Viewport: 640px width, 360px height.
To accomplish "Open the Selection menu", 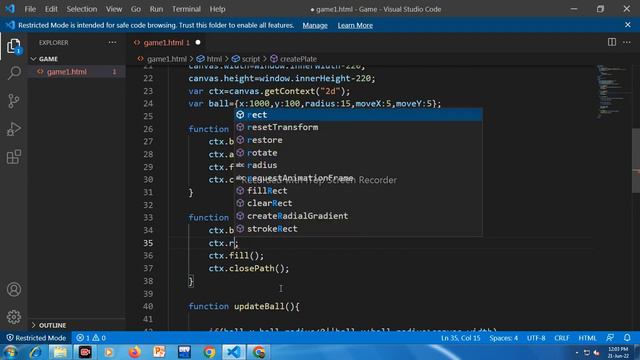I will tap(82, 9).
